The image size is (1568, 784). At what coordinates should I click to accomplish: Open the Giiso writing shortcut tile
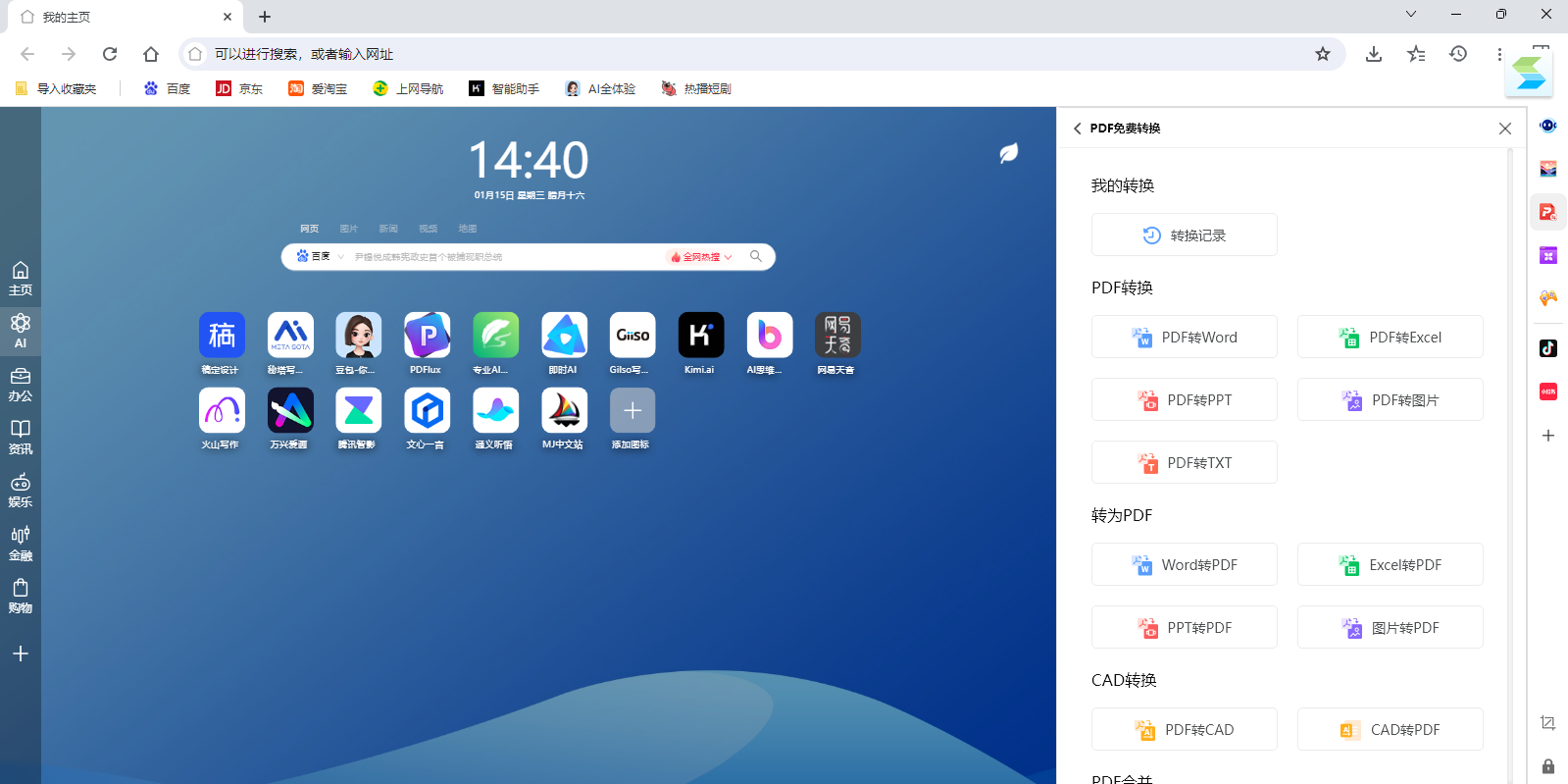[x=632, y=336]
